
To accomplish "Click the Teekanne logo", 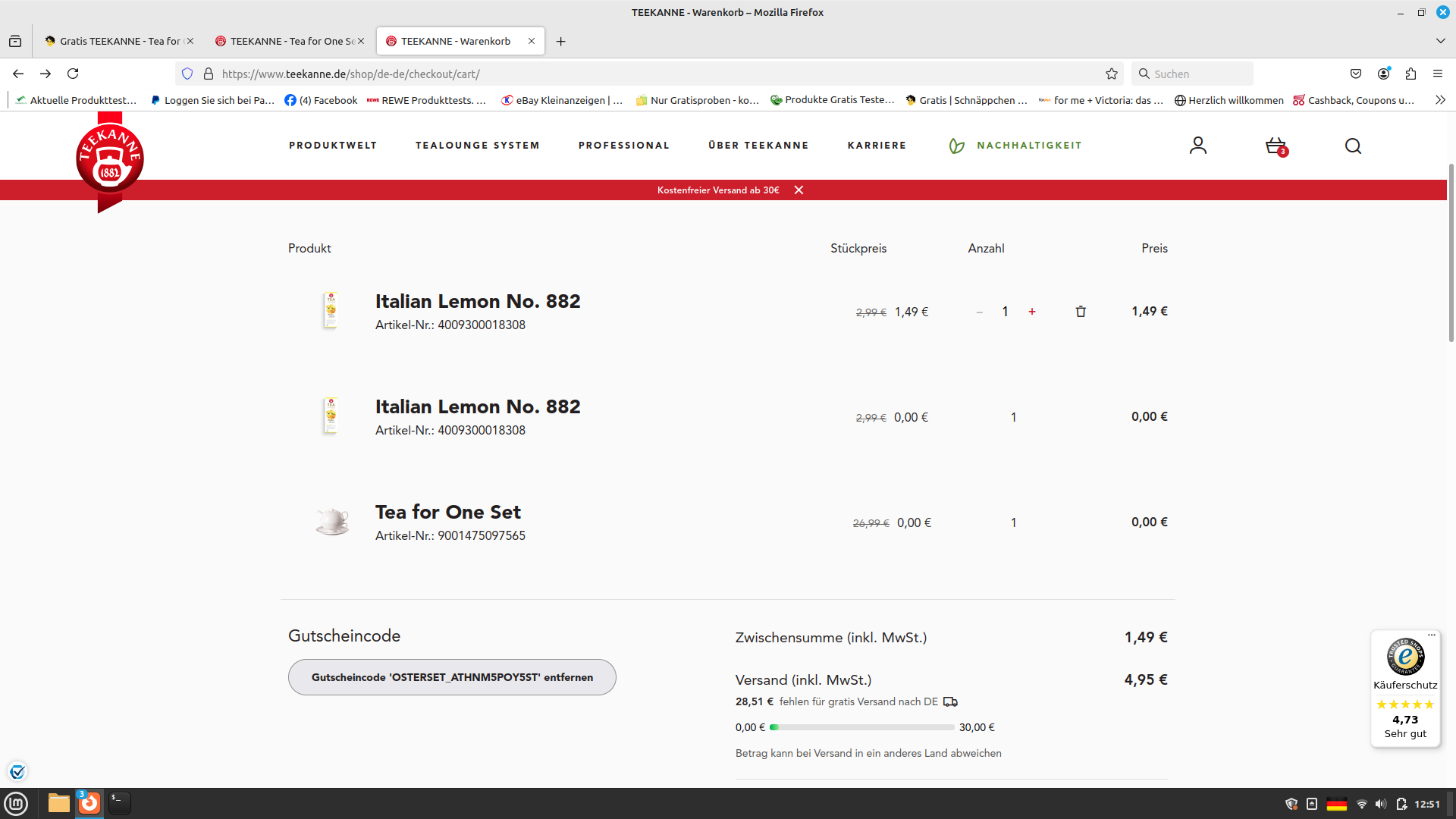I will (x=110, y=161).
